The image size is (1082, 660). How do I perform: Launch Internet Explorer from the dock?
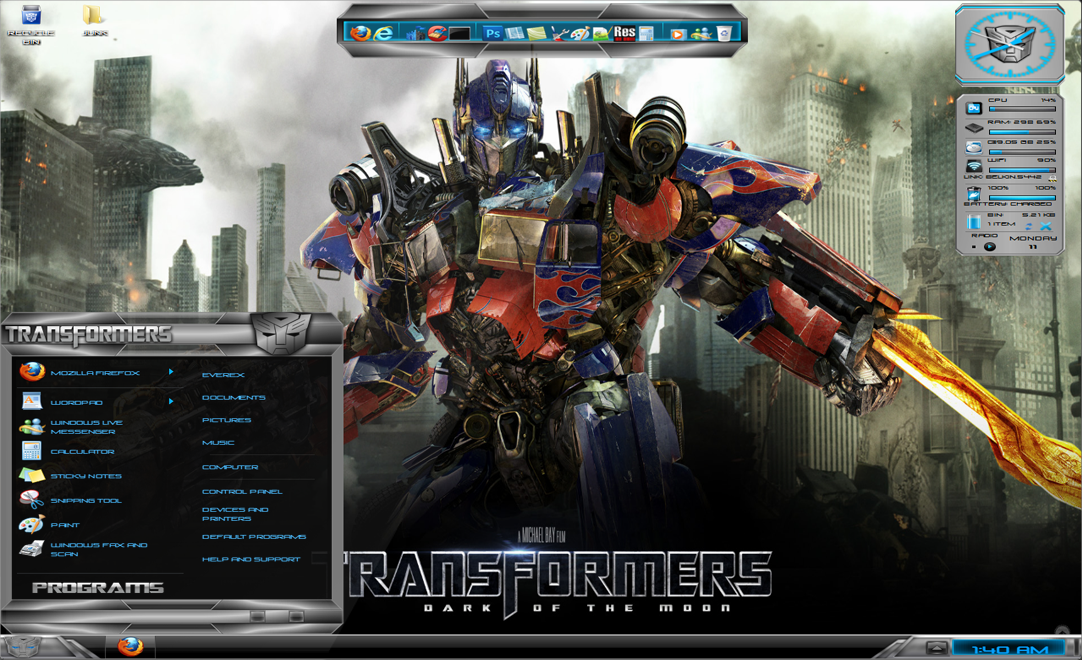click(383, 33)
